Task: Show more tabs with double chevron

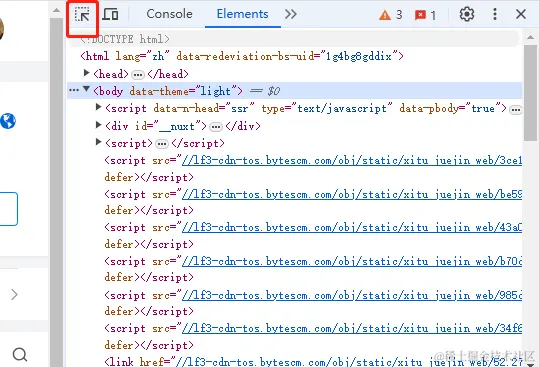Action: 290,14
